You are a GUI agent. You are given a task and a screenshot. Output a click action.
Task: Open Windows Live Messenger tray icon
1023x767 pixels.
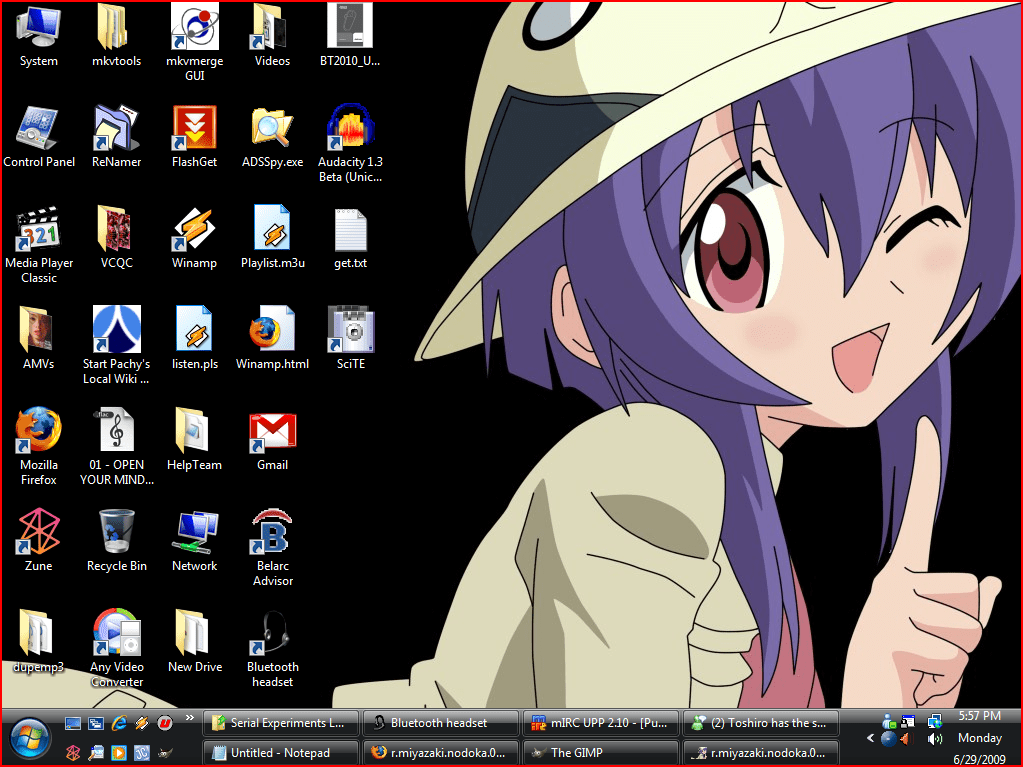(x=889, y=721)
